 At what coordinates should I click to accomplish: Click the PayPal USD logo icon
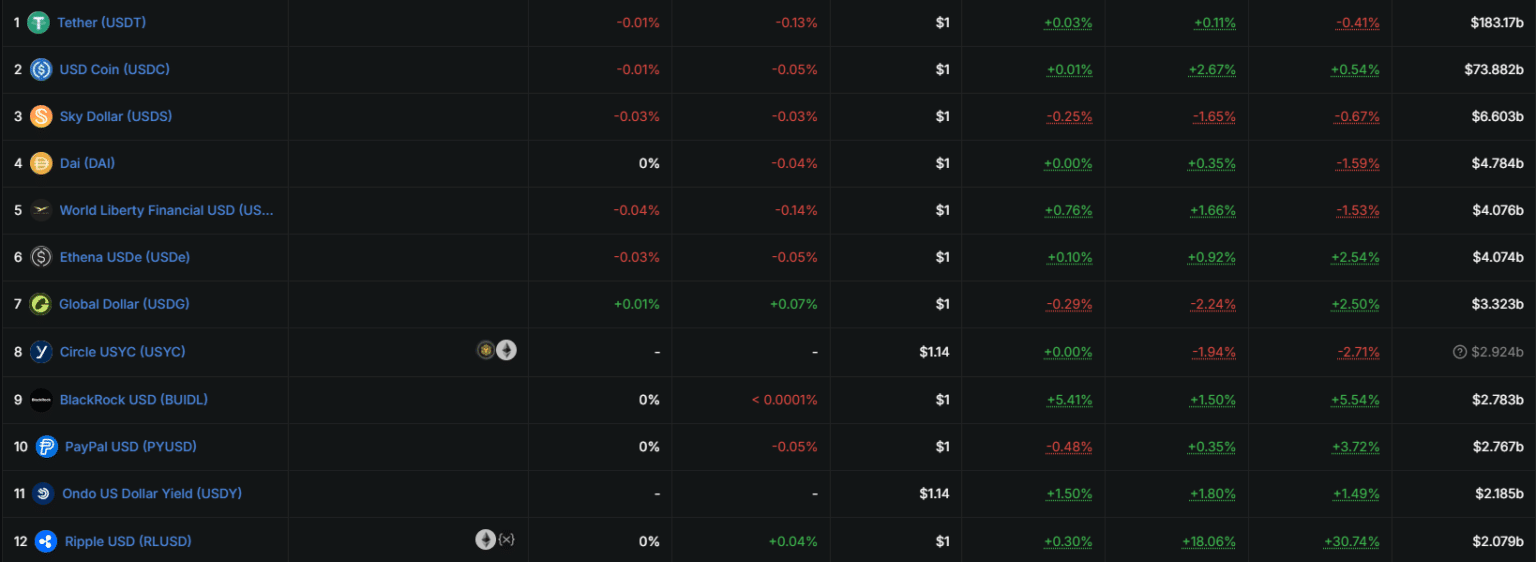tap(46, 446)
